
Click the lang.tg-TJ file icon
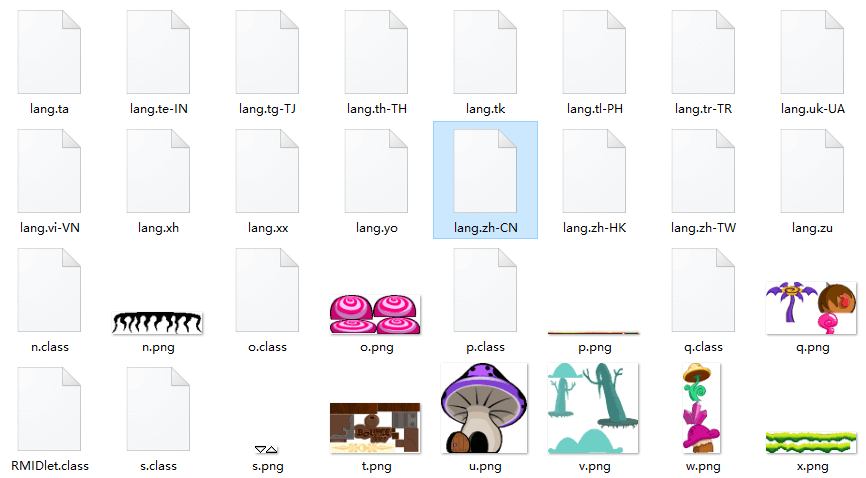click(267, 52)
